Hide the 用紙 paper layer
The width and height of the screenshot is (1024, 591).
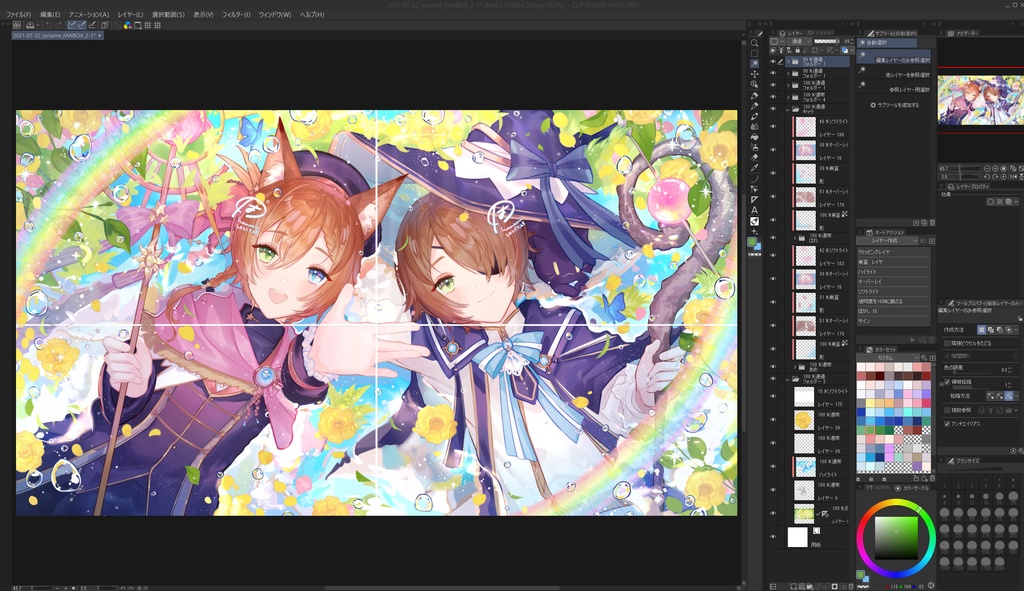click(x=773, y=537)
